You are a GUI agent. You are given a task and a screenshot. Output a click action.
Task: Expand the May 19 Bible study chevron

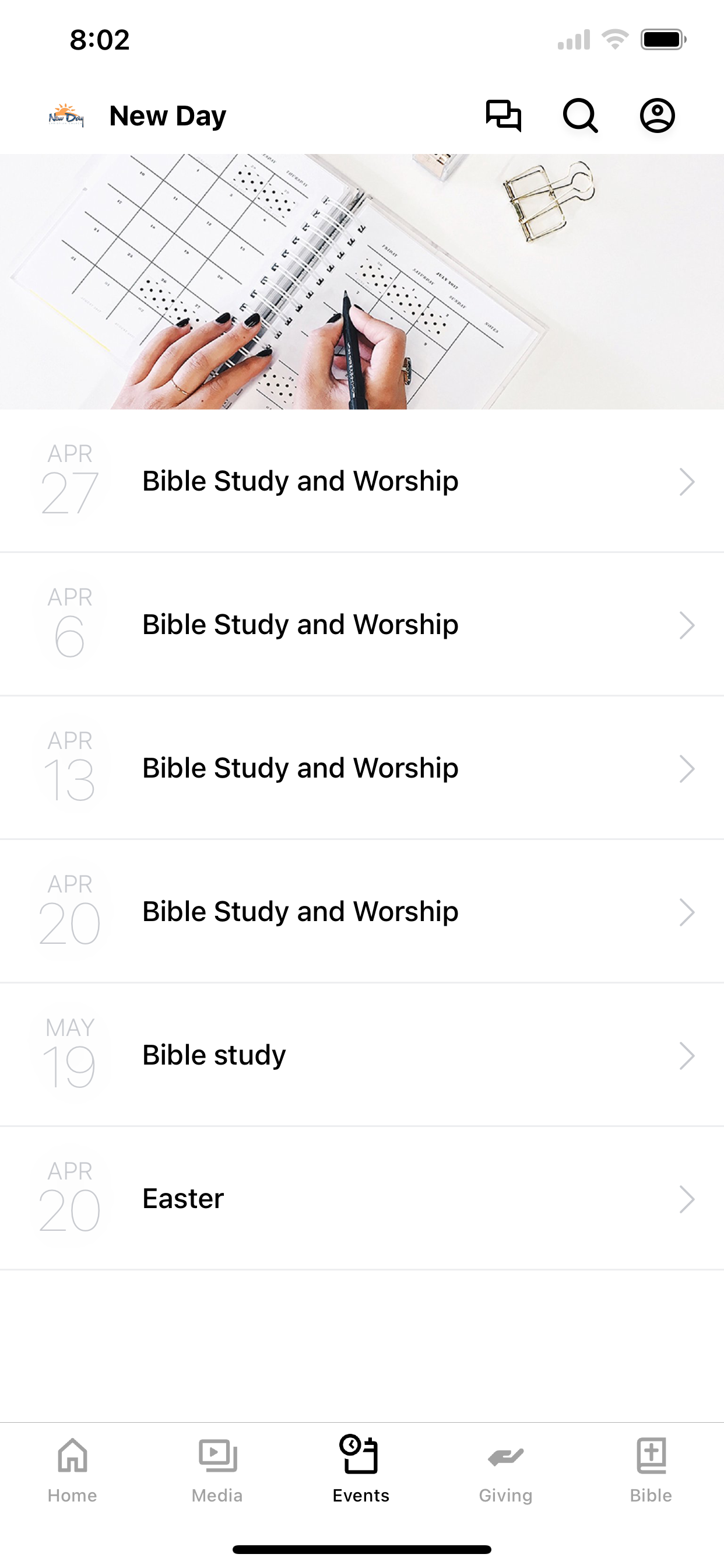[687, 1055]
